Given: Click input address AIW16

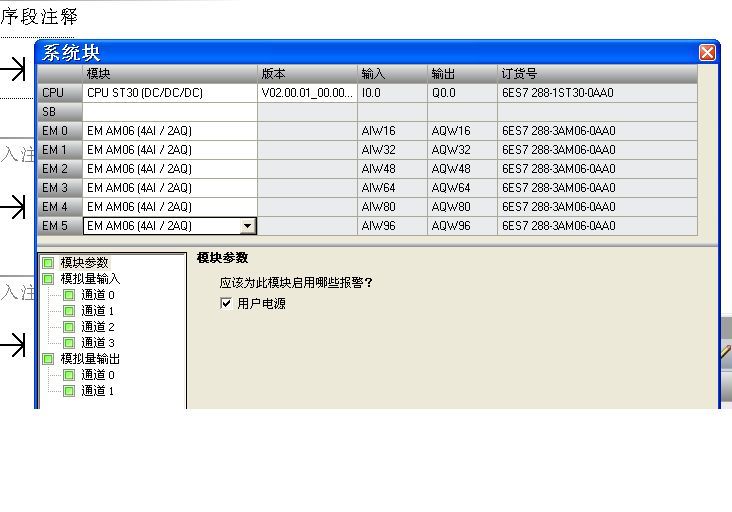Looking at the screenshot, I should pos(392,131).
